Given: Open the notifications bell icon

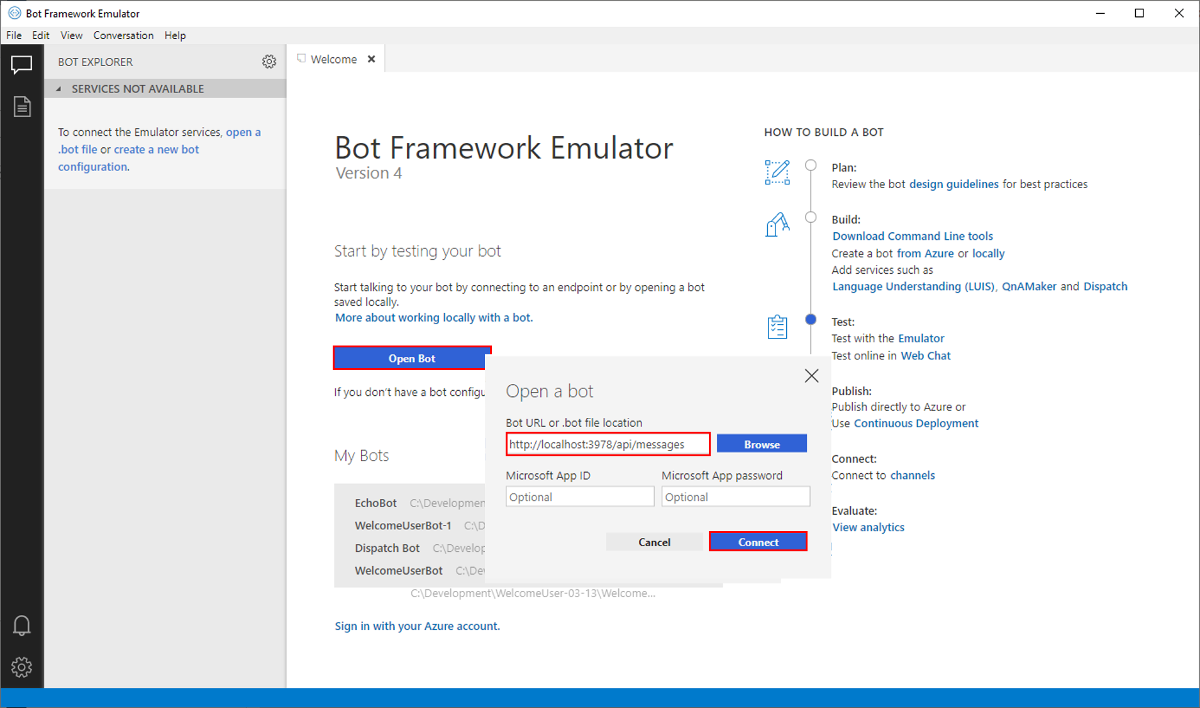Looking at the screenshot, I should point(21,626).
